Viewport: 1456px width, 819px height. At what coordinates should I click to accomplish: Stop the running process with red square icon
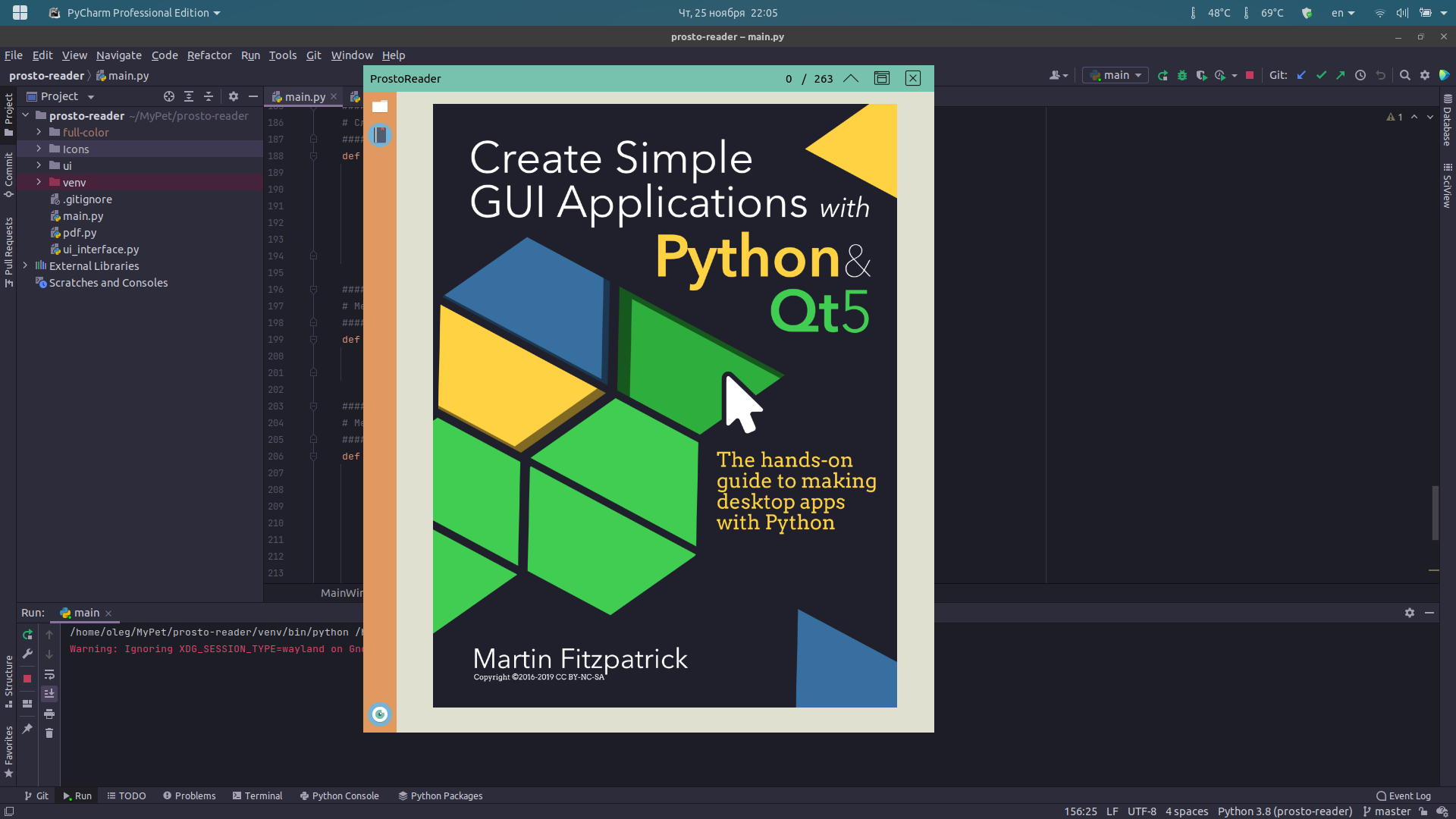pyautogui.click(x=27, y=677)
